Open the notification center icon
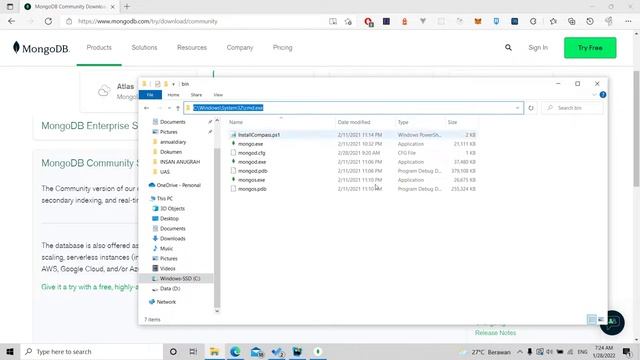Image resolution: width=640 pixels, height=360 pixels. [627, 351]
